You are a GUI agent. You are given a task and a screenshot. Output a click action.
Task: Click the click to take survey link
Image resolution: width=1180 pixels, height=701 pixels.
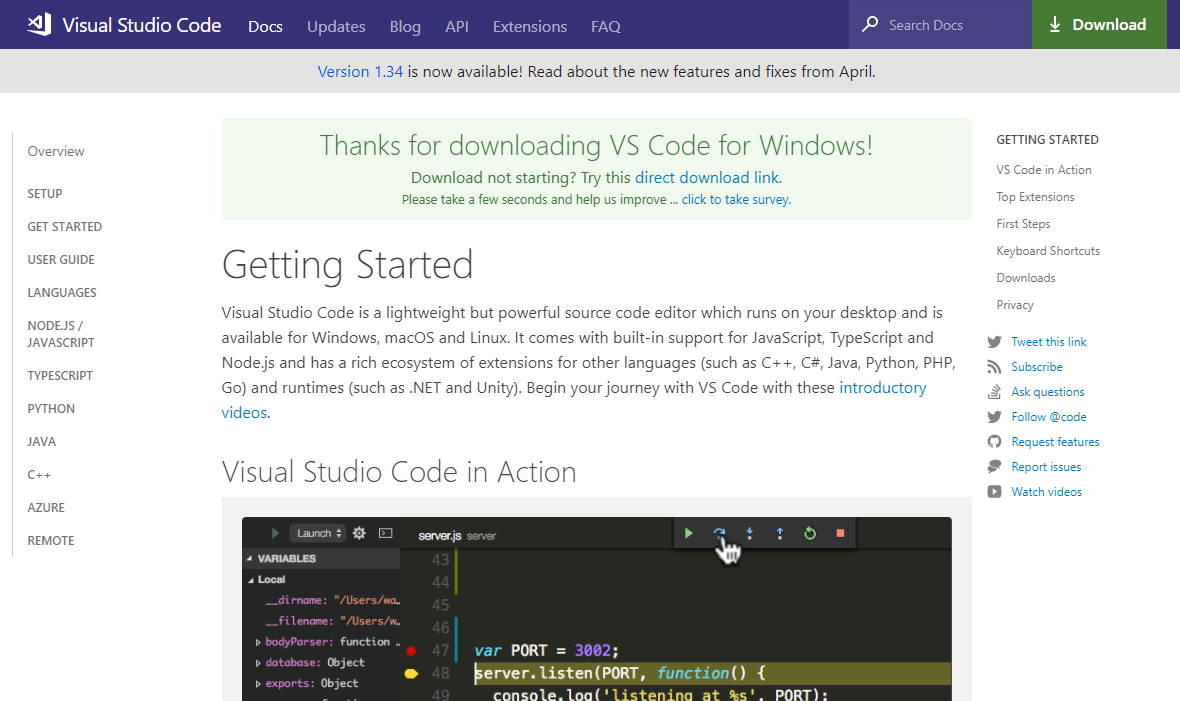[735, 200]
